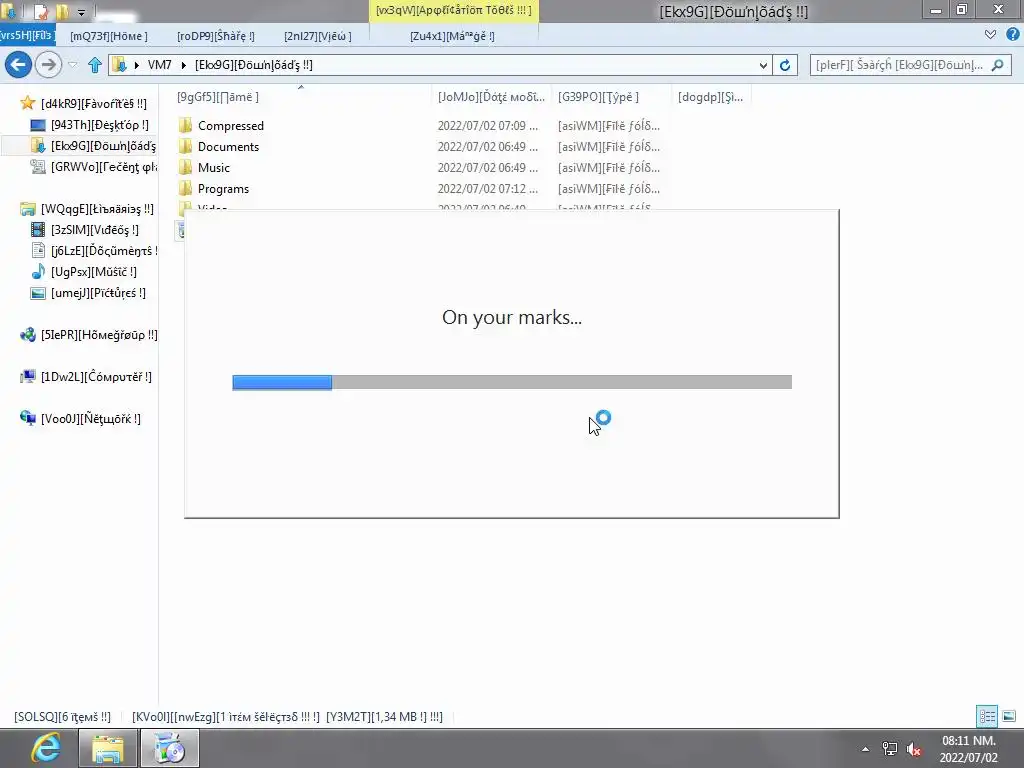Select the Programs folder
Screen dimensions: 1024x768
(223, 188)
